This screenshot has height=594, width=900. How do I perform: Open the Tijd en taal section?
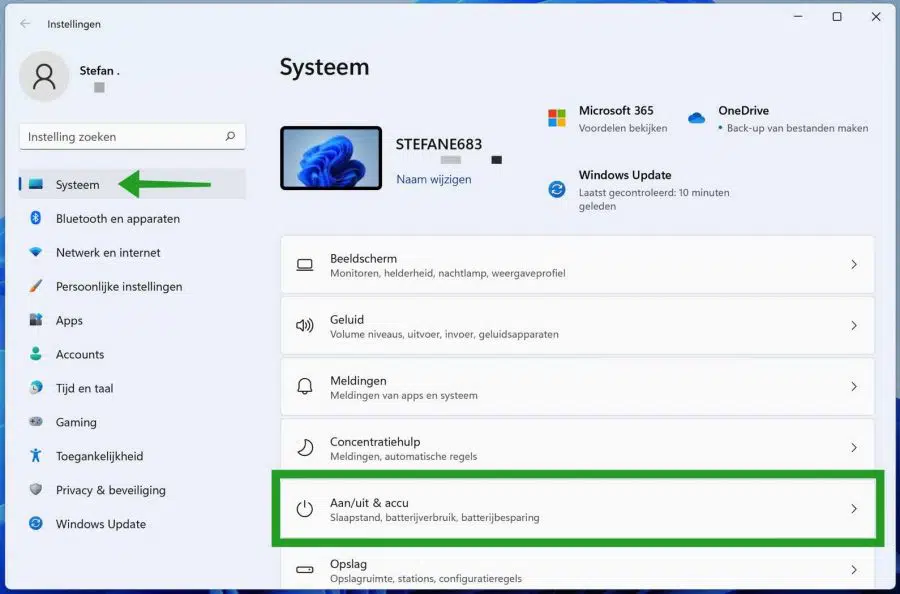(x=84, y=388)
